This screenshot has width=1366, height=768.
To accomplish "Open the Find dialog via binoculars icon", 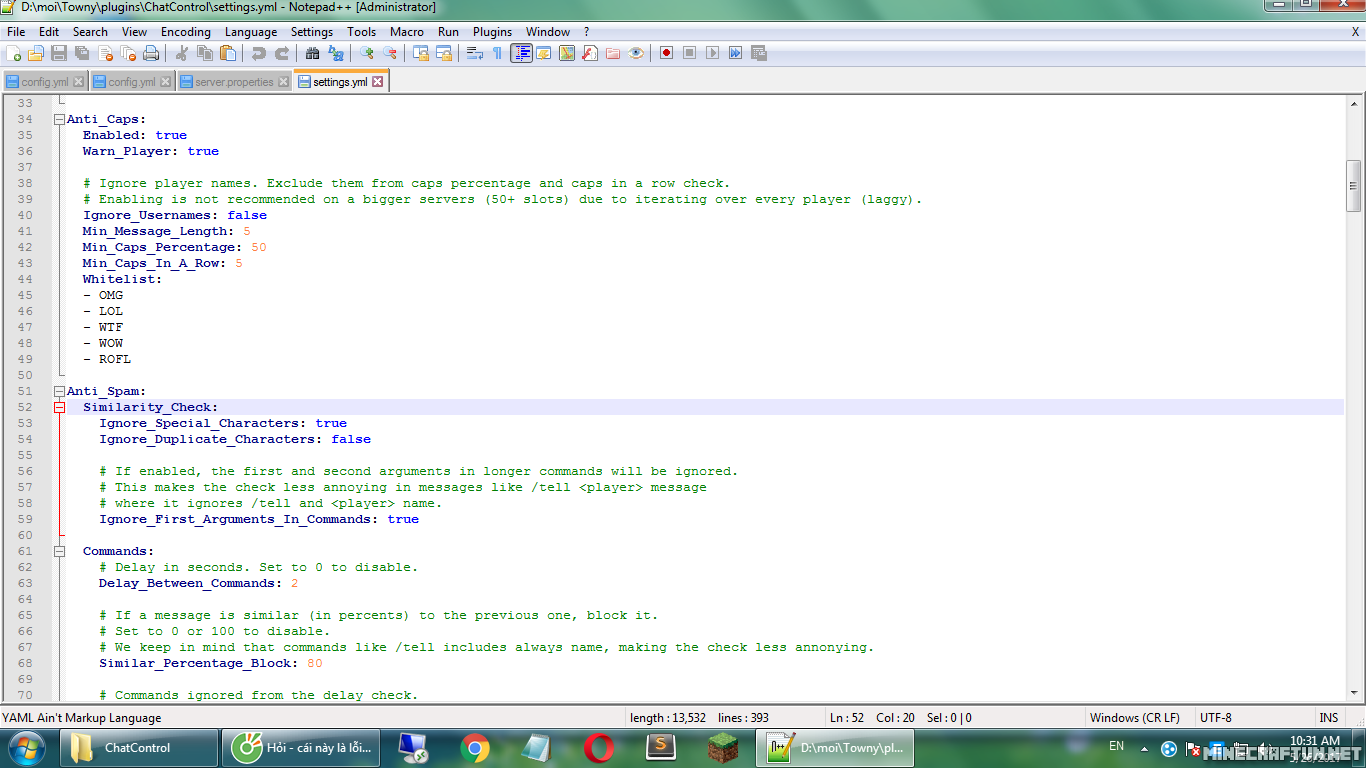I will 314,53.
